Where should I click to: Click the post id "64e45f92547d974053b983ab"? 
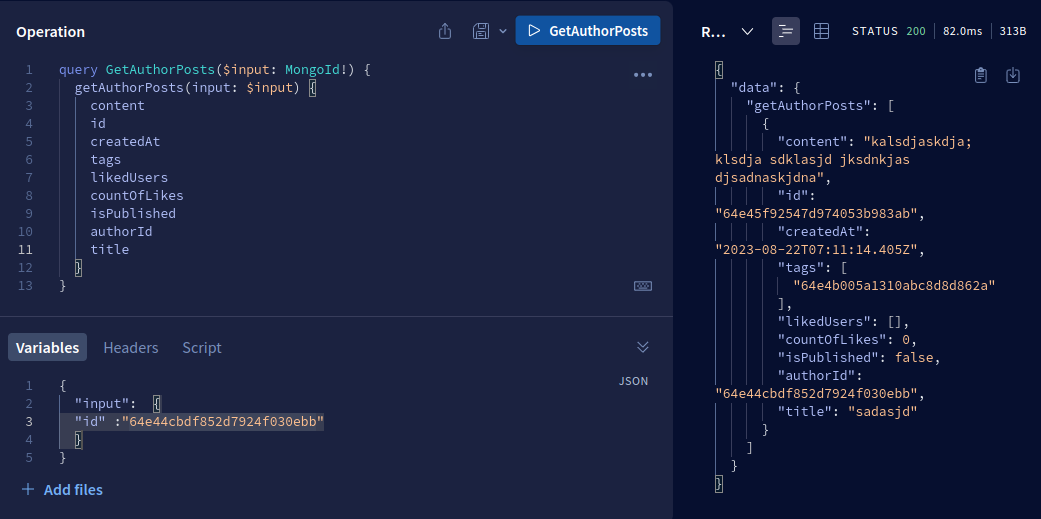817,214
